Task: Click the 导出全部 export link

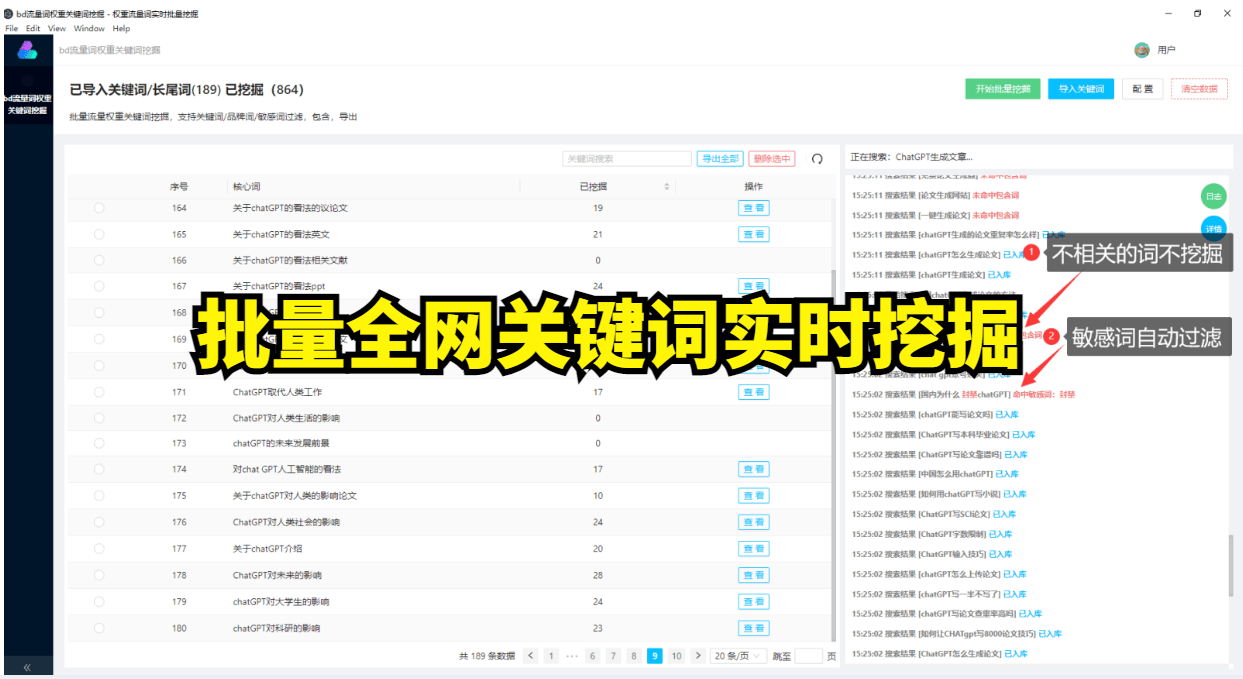Action: [x=720, y=158]
